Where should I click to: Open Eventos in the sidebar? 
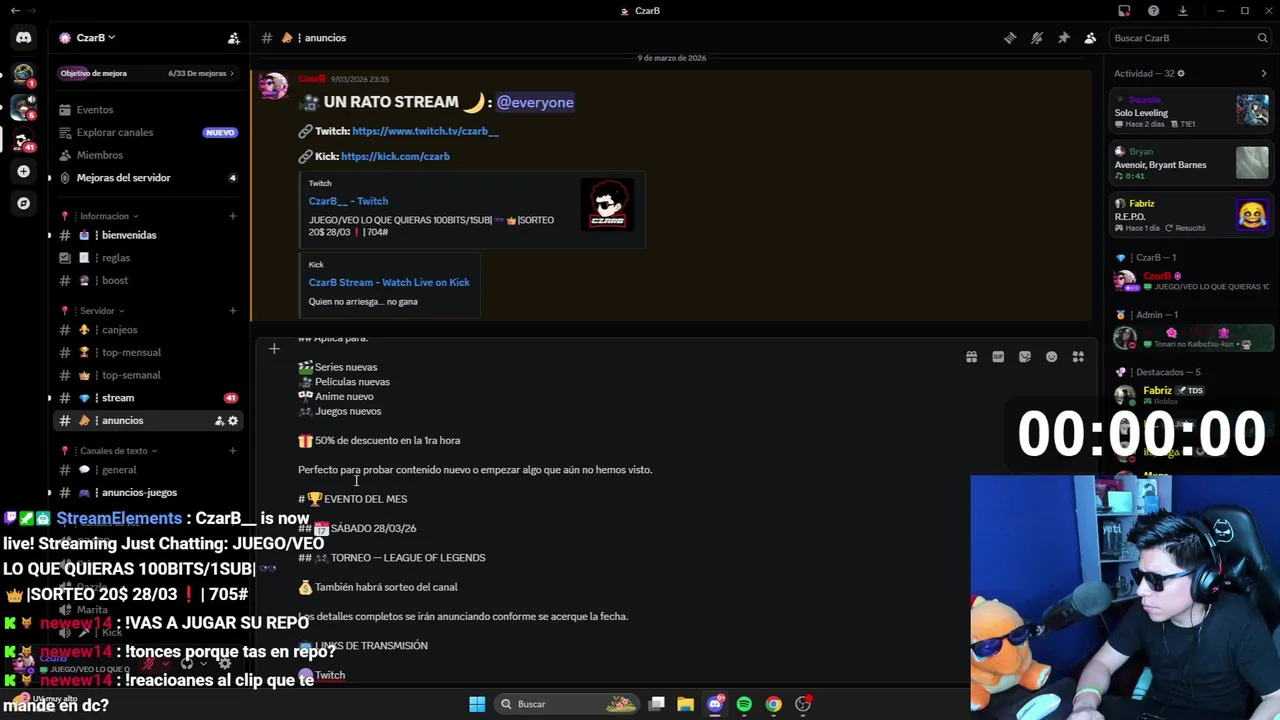[x=146, y=110]
